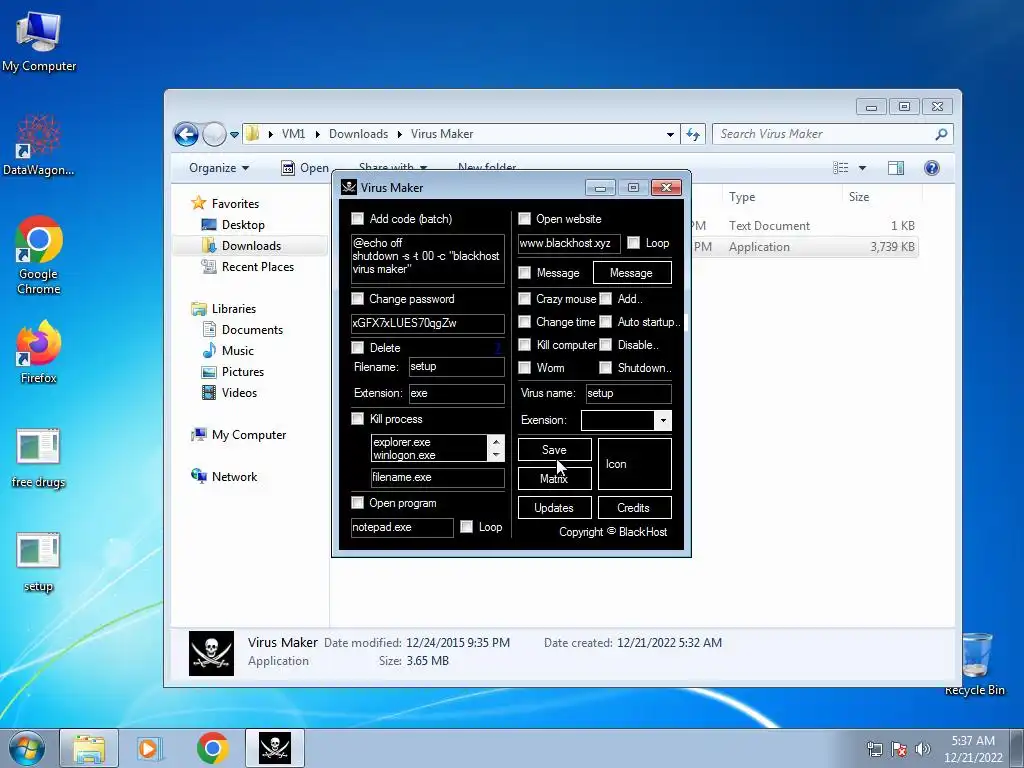
Task: Tick the Kill computer checkbox
Action: point(524,345)
